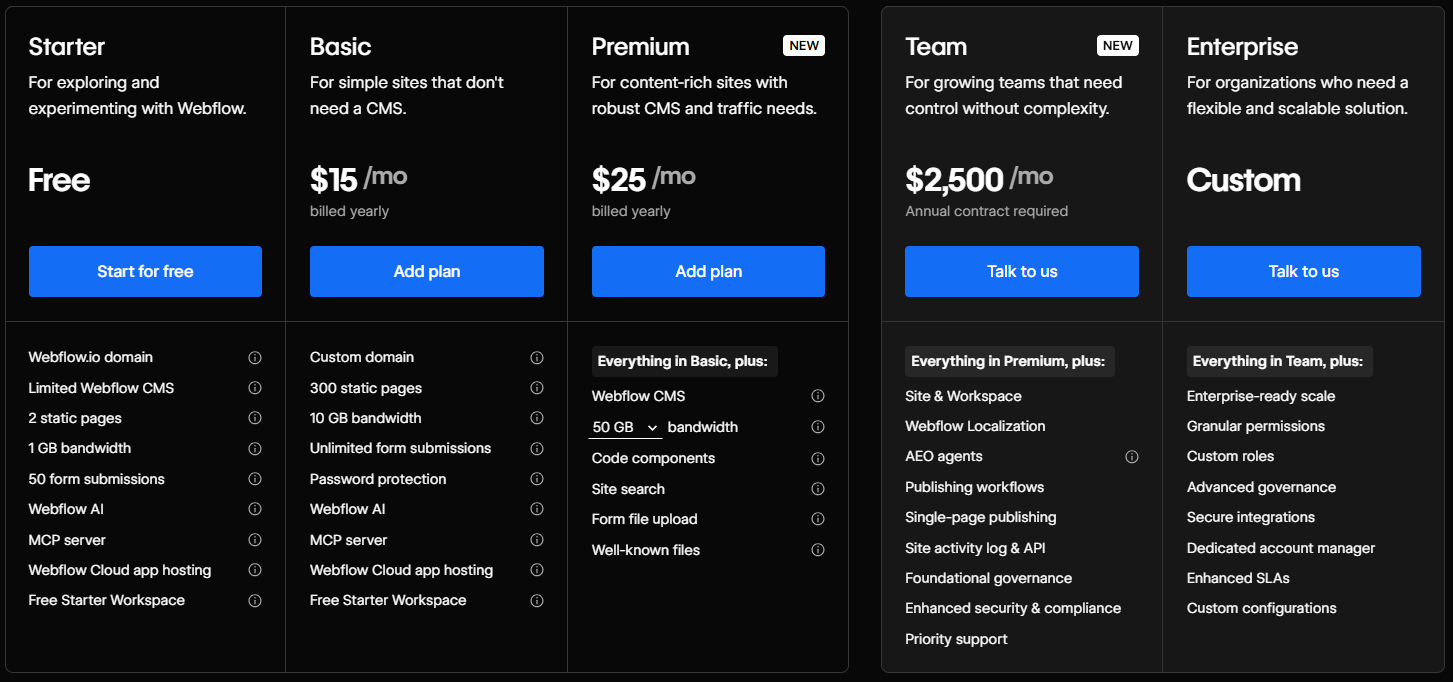Open Starter plan Webflow Cloud app hosting info

255,570
